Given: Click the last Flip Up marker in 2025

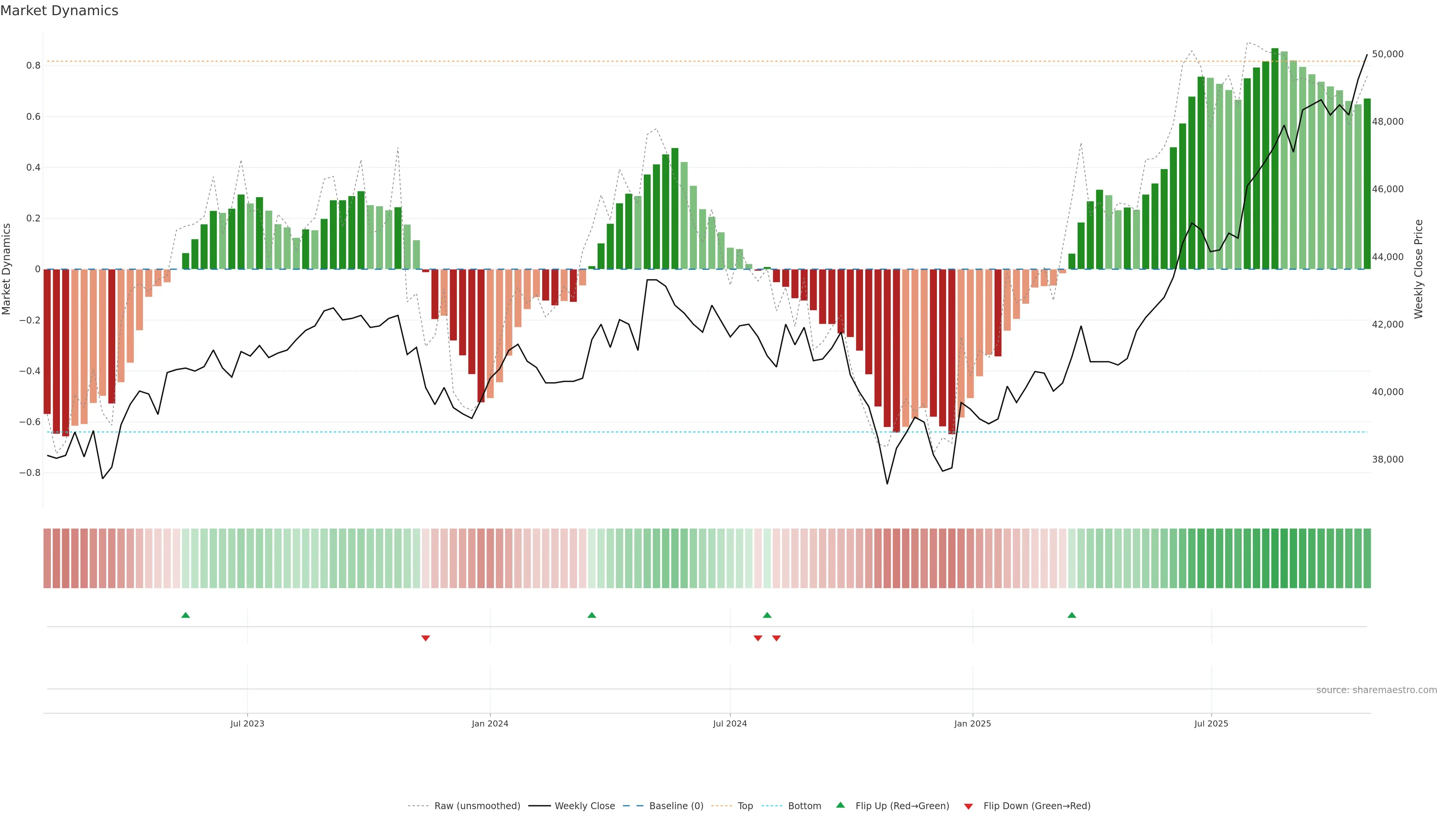Looking at the screenshot, I should (1072, 615).
